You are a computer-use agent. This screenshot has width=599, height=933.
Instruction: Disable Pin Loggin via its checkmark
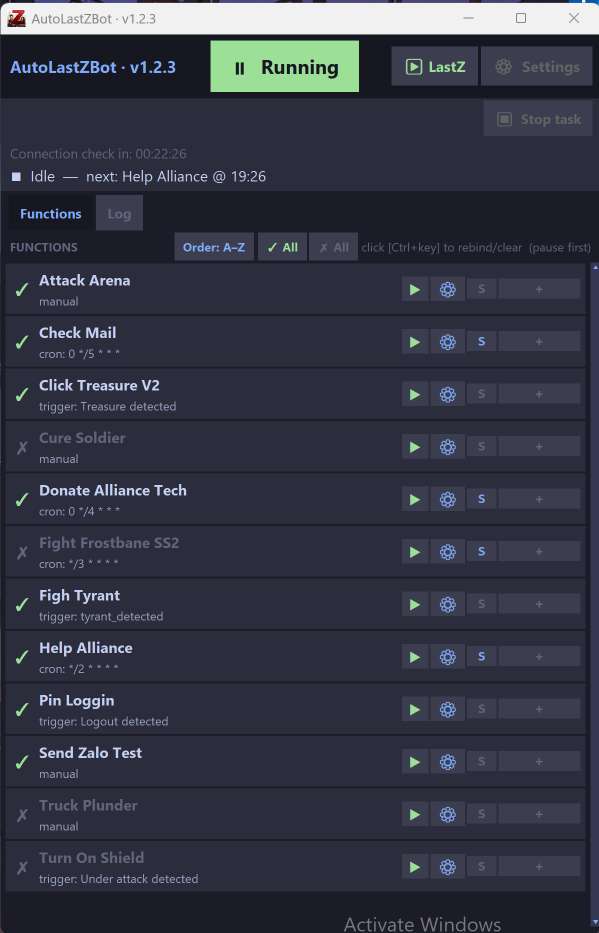click(x=22, y=710)
